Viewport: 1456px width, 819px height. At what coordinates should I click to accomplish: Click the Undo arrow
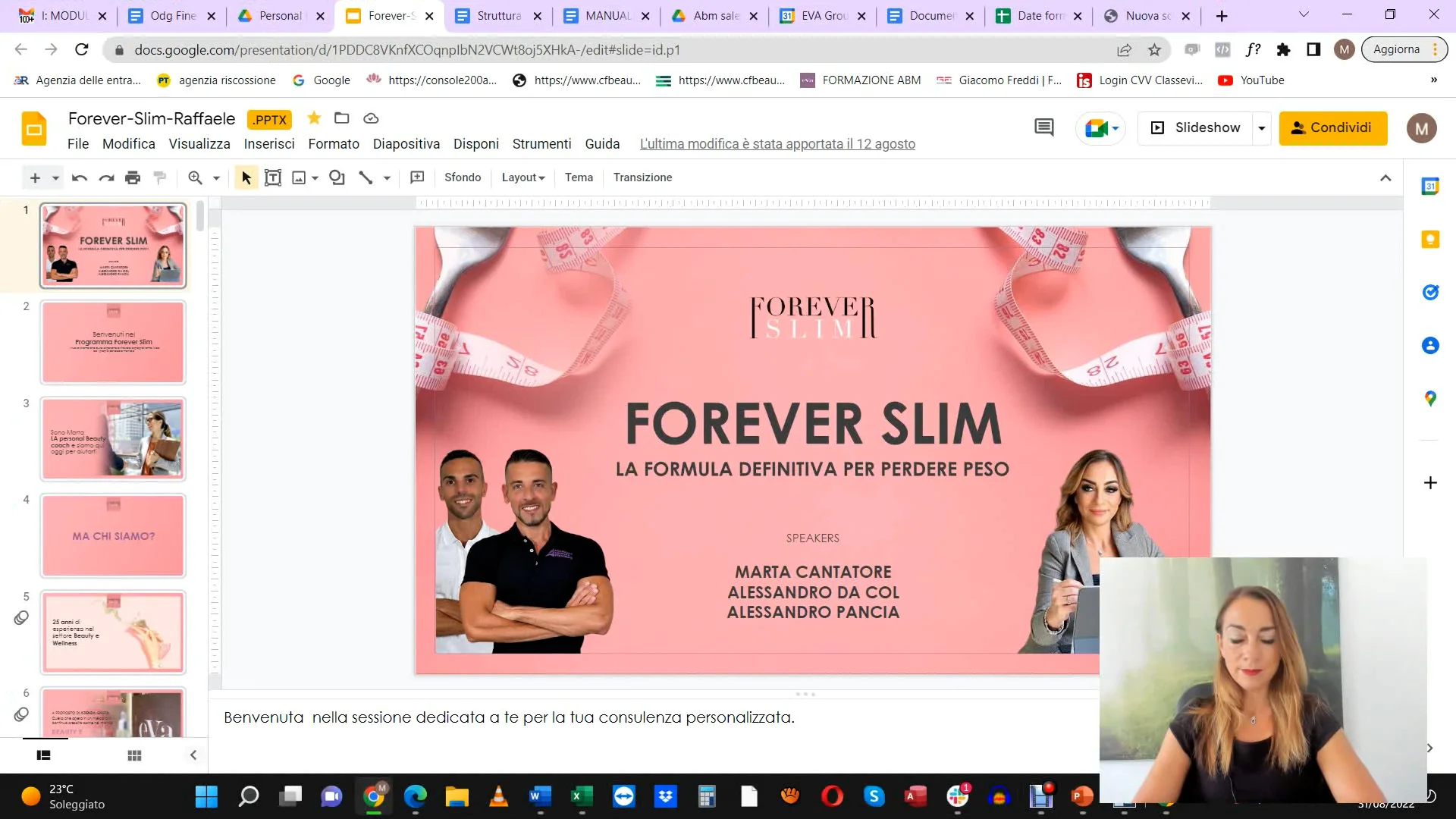[x=77, y=177]
